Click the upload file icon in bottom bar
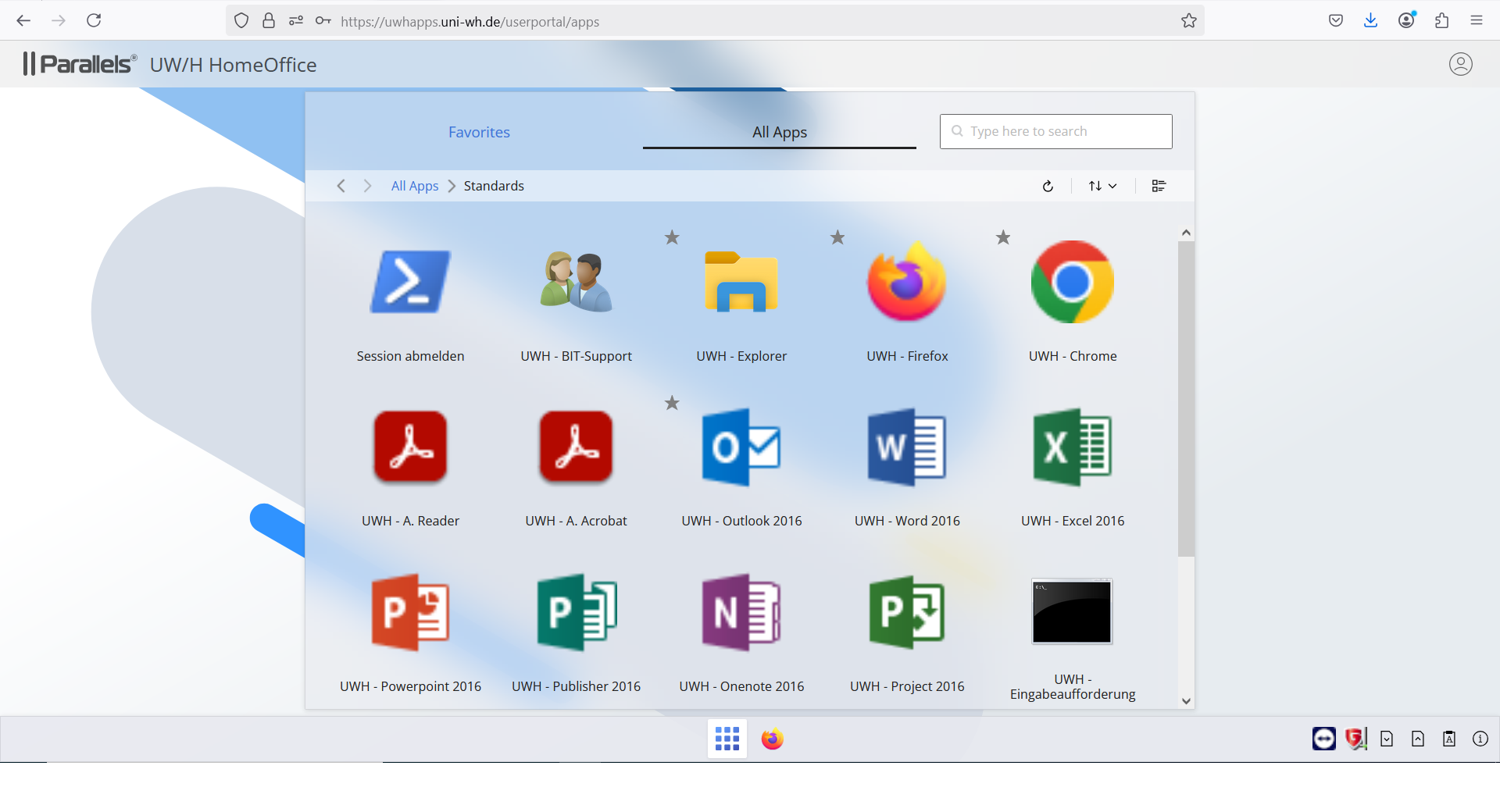Image resolution: width=1500 pixels, height=812 pixels. coord(1418,739)
